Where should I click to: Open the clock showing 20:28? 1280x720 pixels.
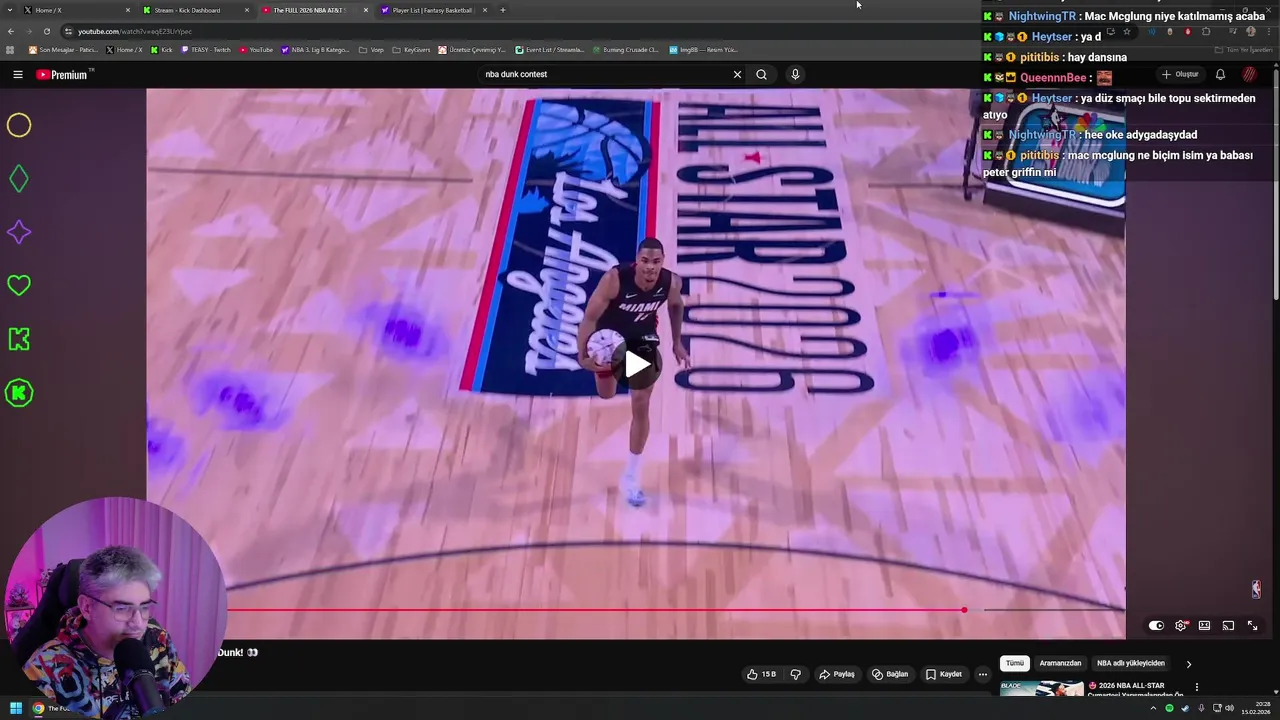(1256, 708)
